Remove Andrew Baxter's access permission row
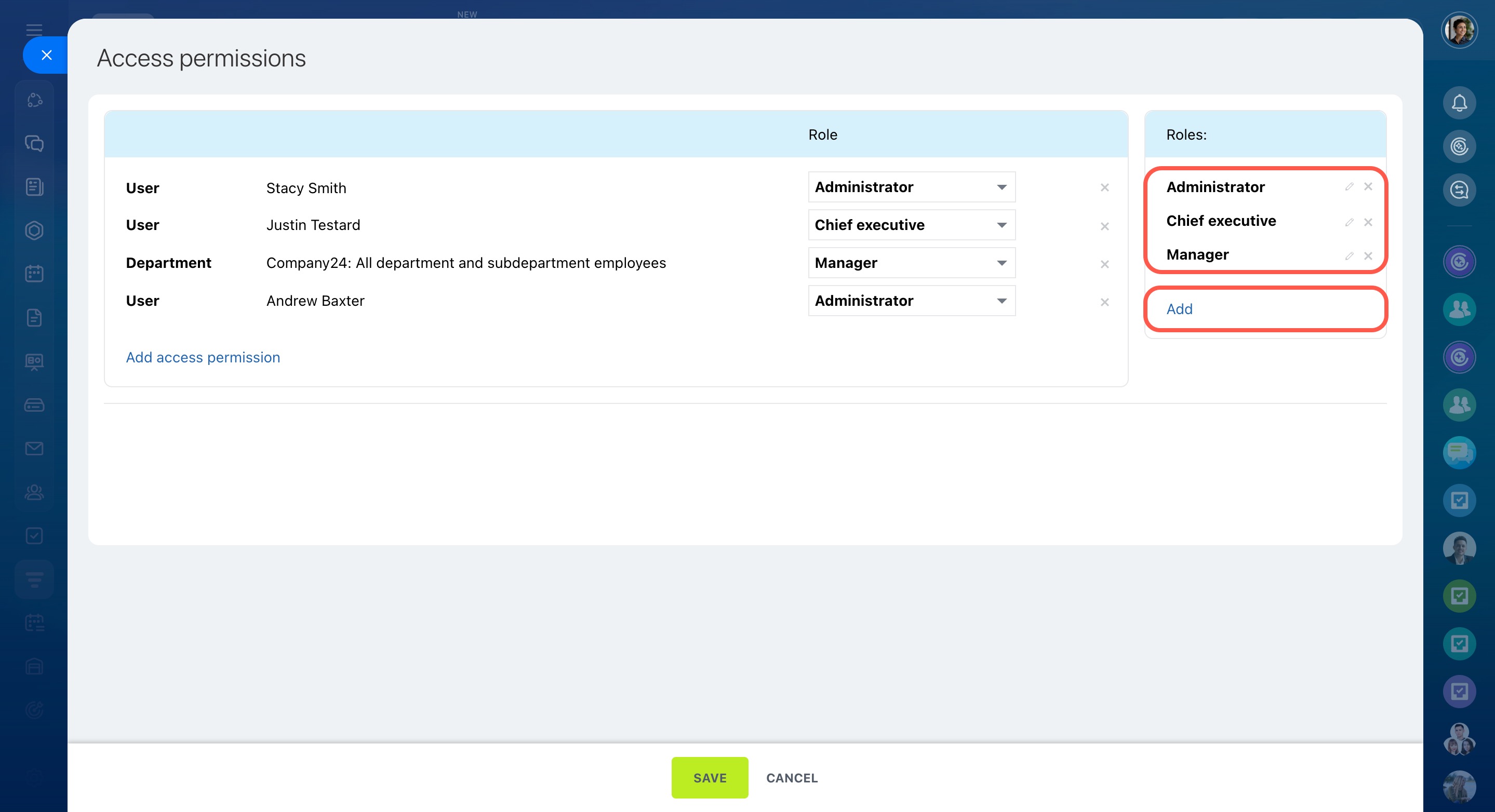Image resolution: width=1495 pixels, height=812 pixels. coord(1104,302)
